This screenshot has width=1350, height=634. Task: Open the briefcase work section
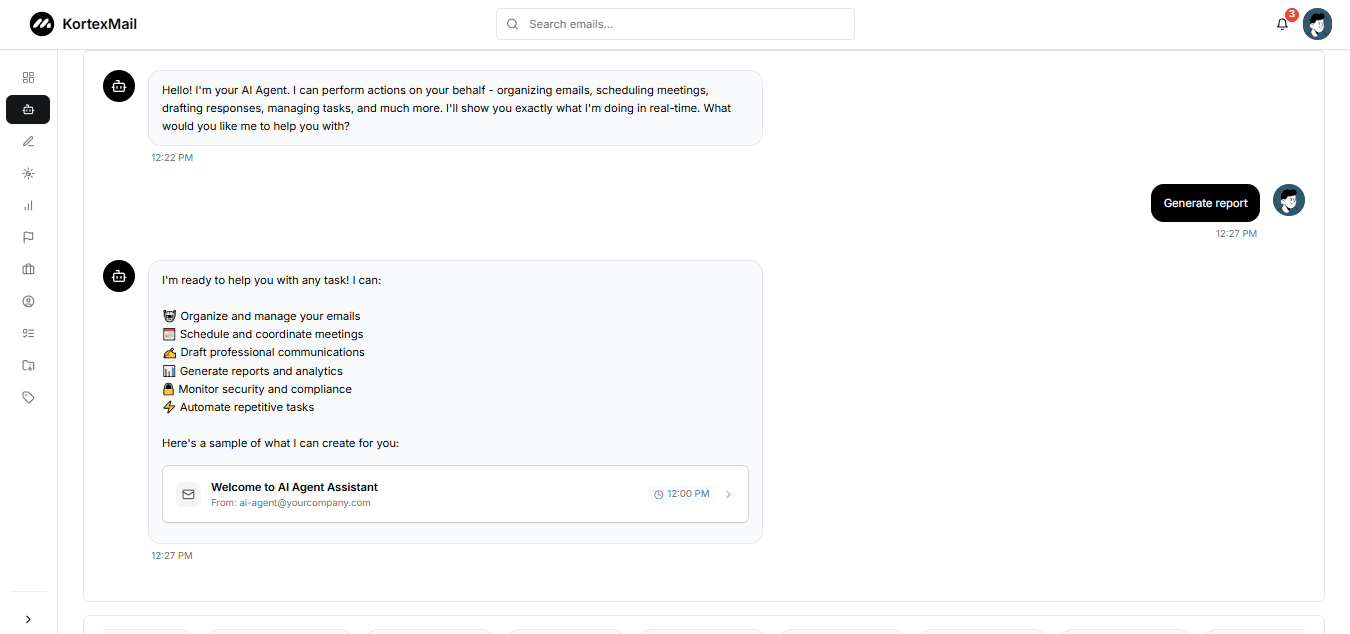click(27, 269)
